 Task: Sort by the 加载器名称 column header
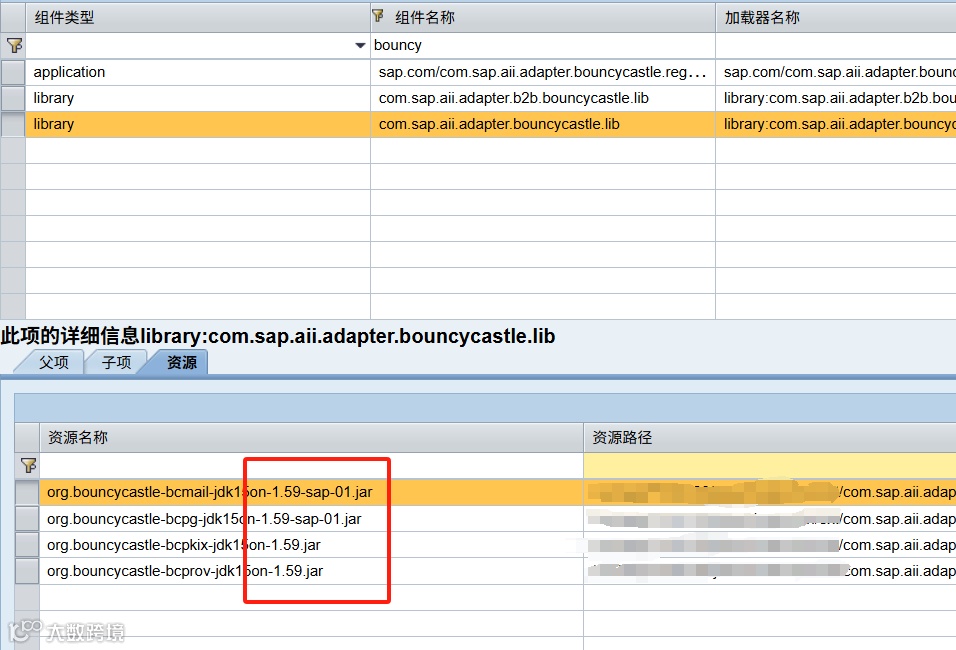(x=836, y=17)
